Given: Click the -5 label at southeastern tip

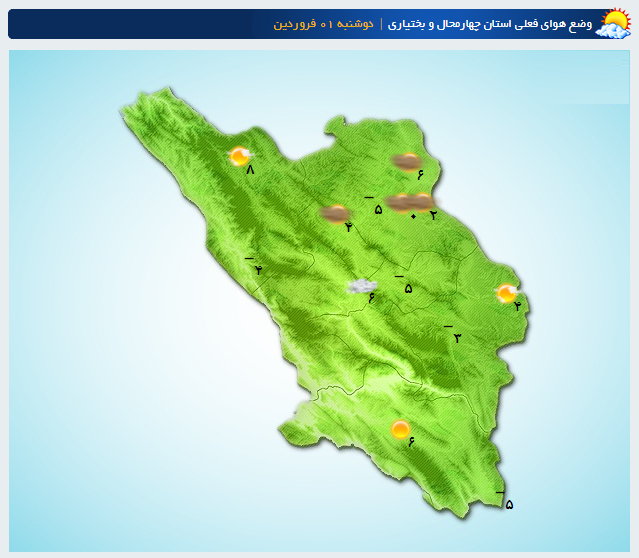Looking at the screenshot, I should pyautogui.click(x=506, y=504).
